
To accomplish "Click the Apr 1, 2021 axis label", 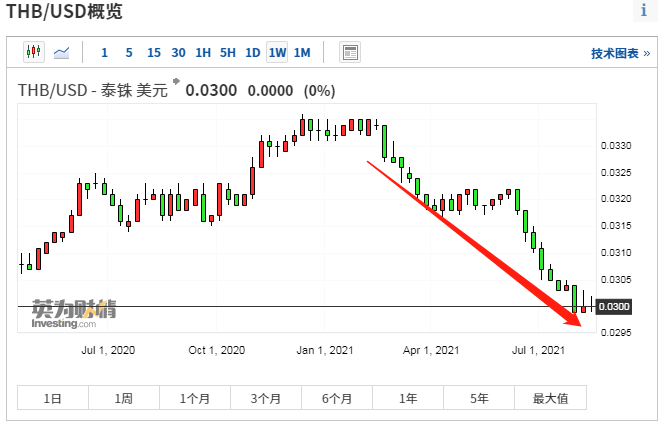I will [431, 350].
